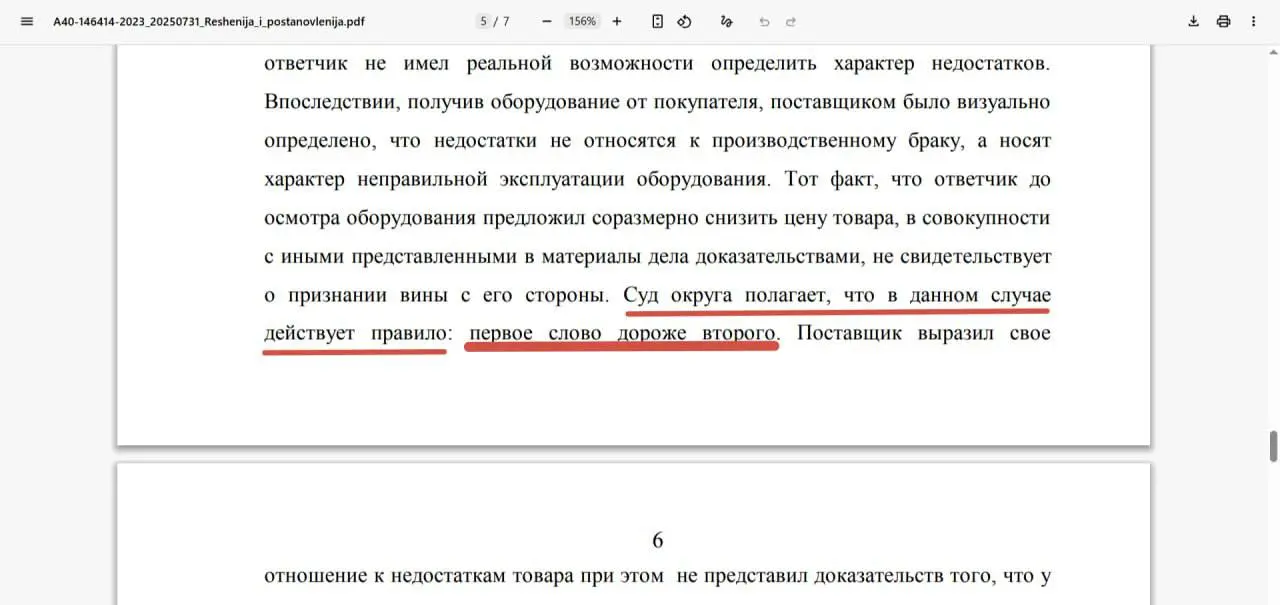Toggle the fit to page button

coord(657,21)
